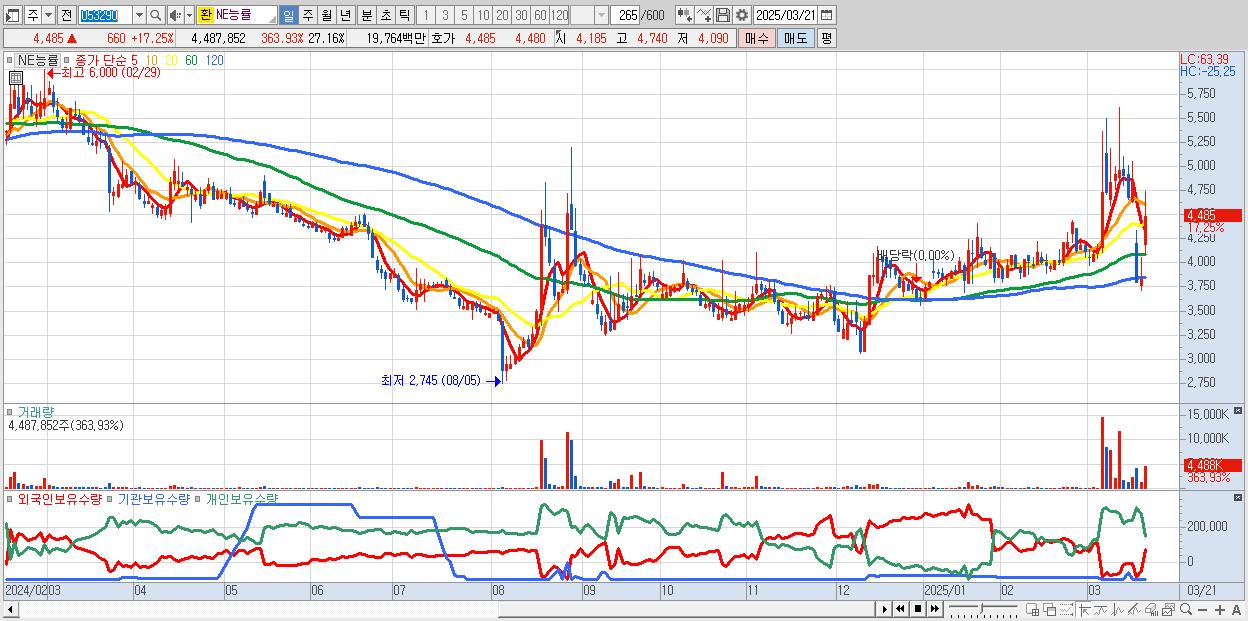Expand the stock code history dropdown
This screenshot has width=1248, height=621.
(x=139, y=15)
